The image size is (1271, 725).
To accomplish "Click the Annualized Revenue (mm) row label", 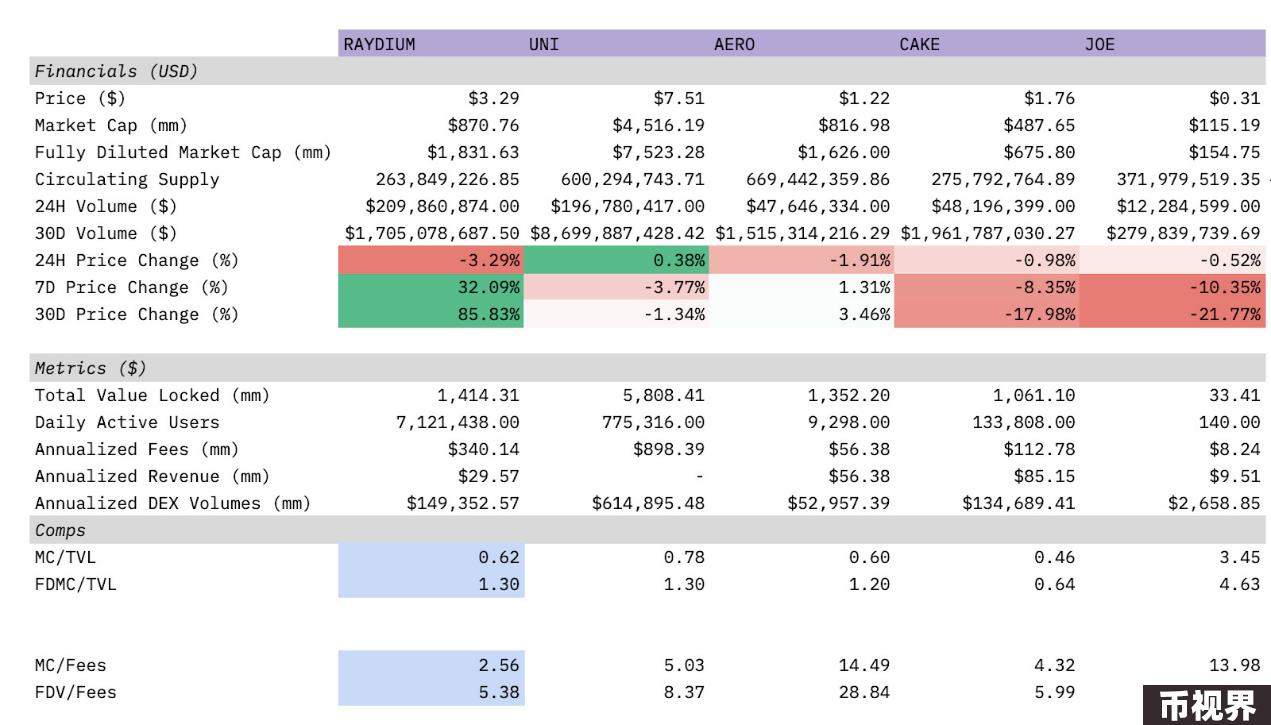I will point(152,476).
